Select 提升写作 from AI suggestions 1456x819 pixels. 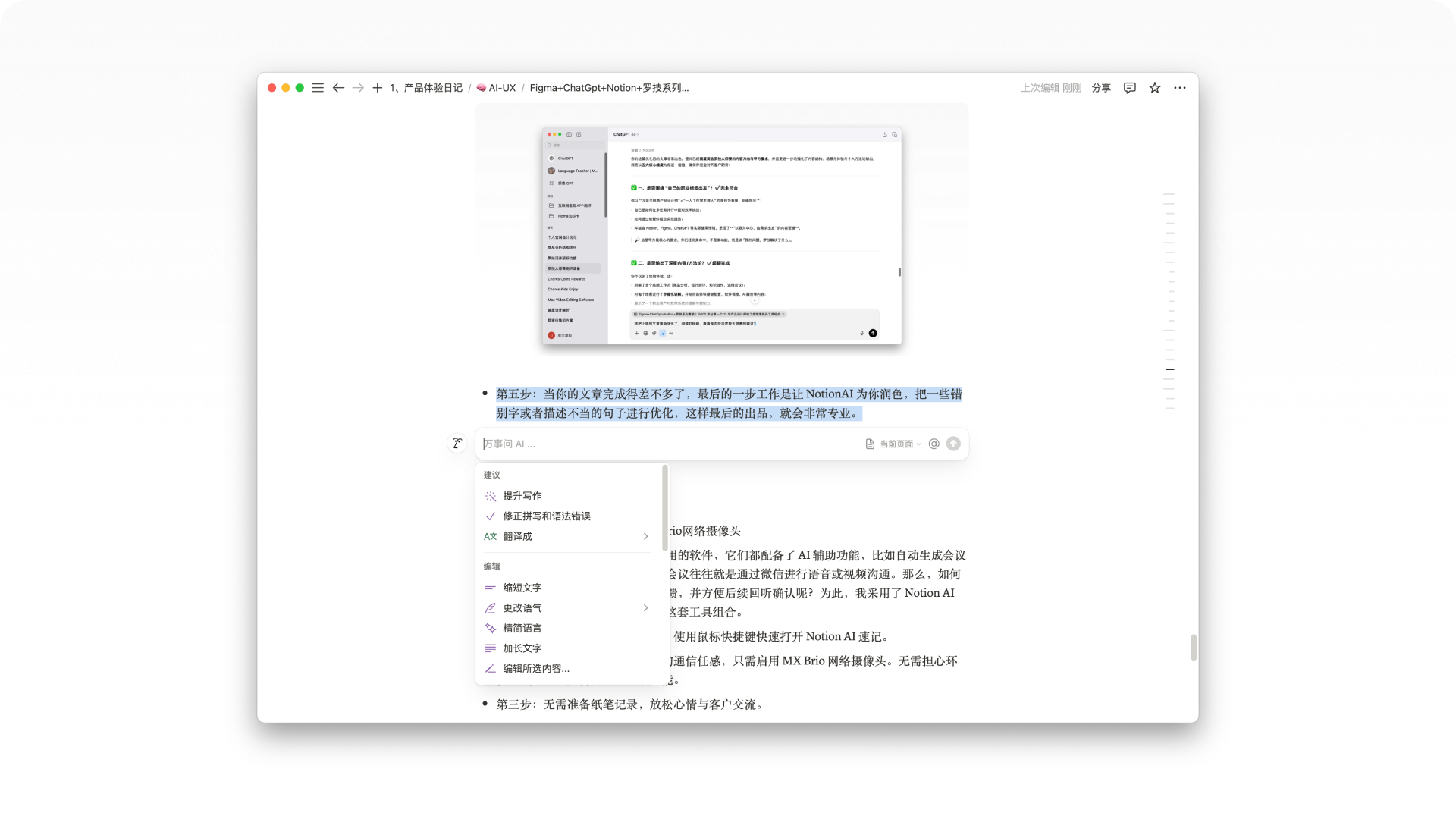click(568, 496)
